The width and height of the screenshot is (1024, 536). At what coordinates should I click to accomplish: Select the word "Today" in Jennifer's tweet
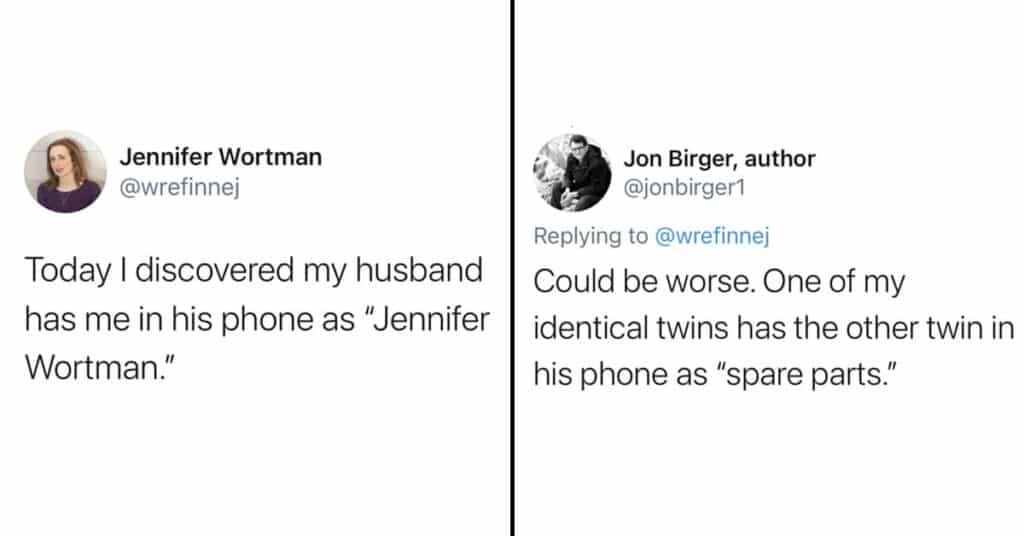(x=68, y=271)
